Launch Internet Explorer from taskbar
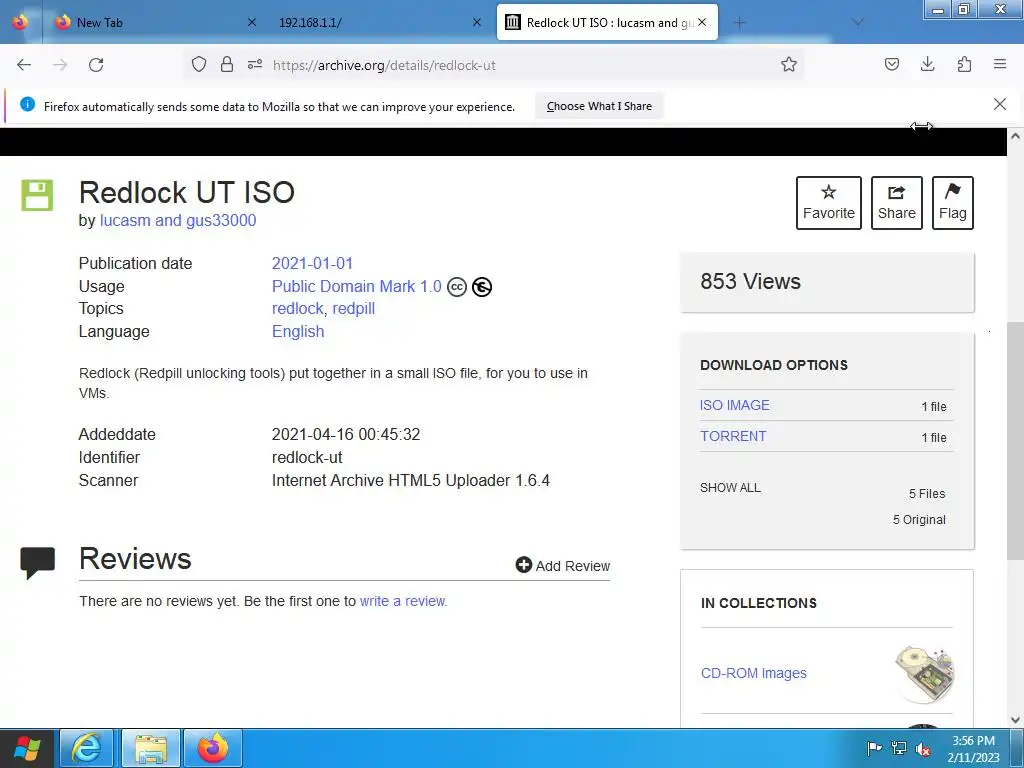Image resolution: width=1024 pixels, height=768 pixels. tap(86, 748)
